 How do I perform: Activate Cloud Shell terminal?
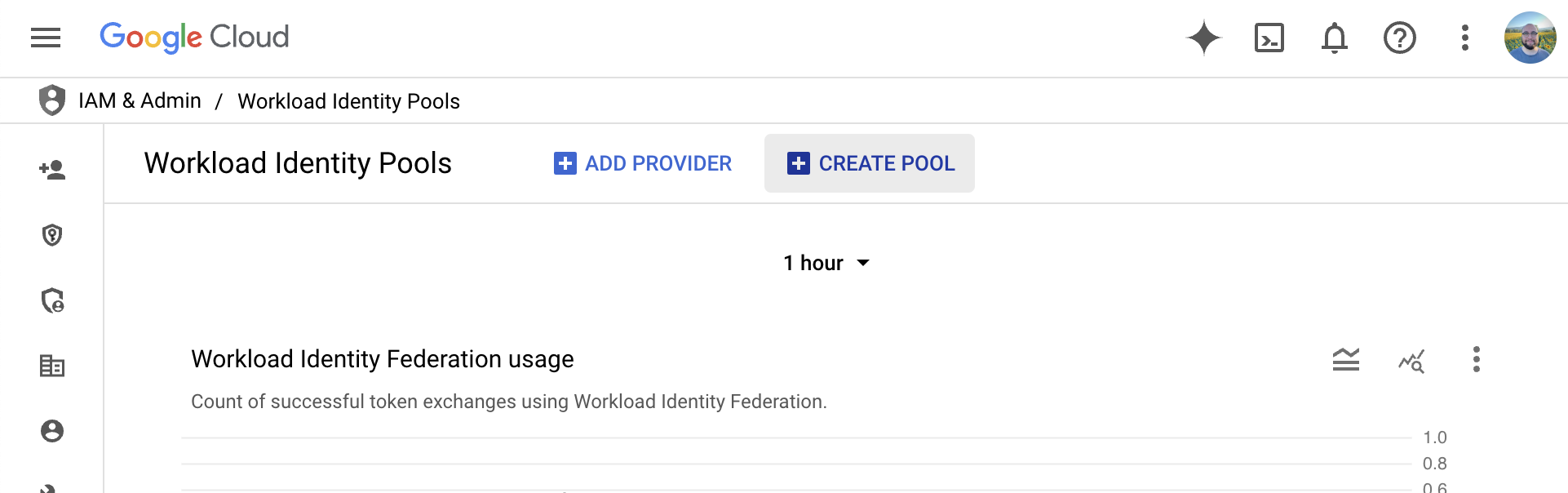[1269, 38]
